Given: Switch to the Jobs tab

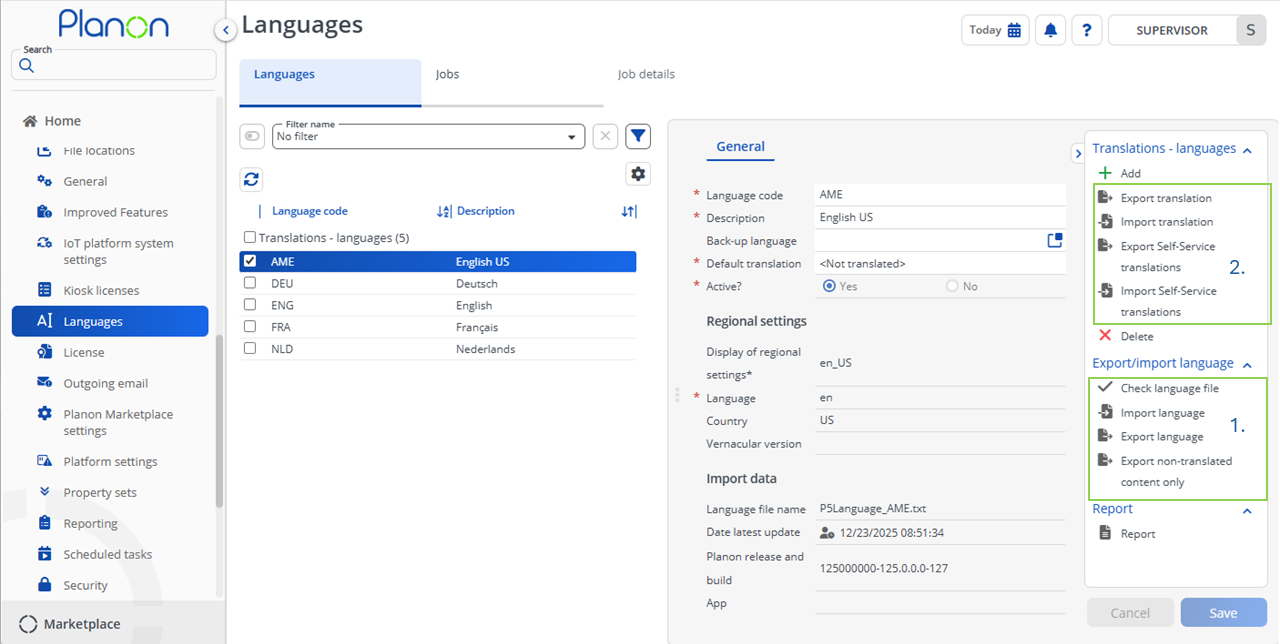Looking at the screenshot, I should click(447, 74).
